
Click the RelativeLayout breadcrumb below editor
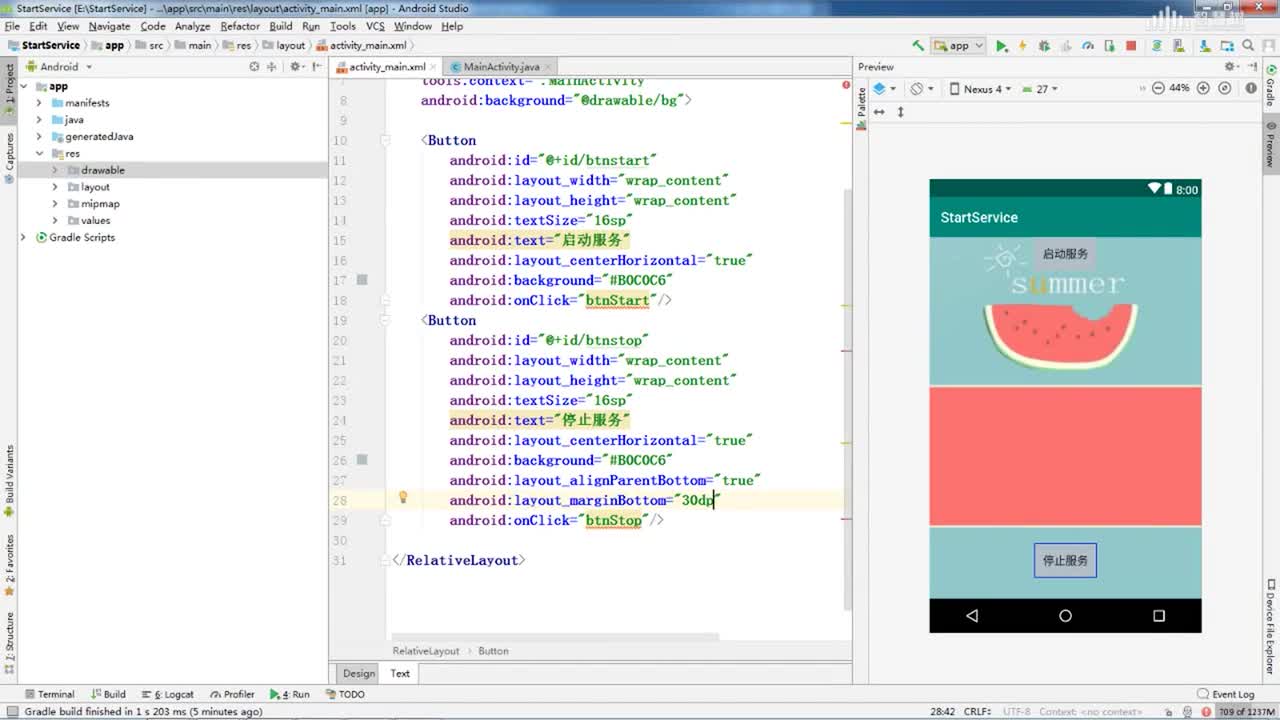426,651
